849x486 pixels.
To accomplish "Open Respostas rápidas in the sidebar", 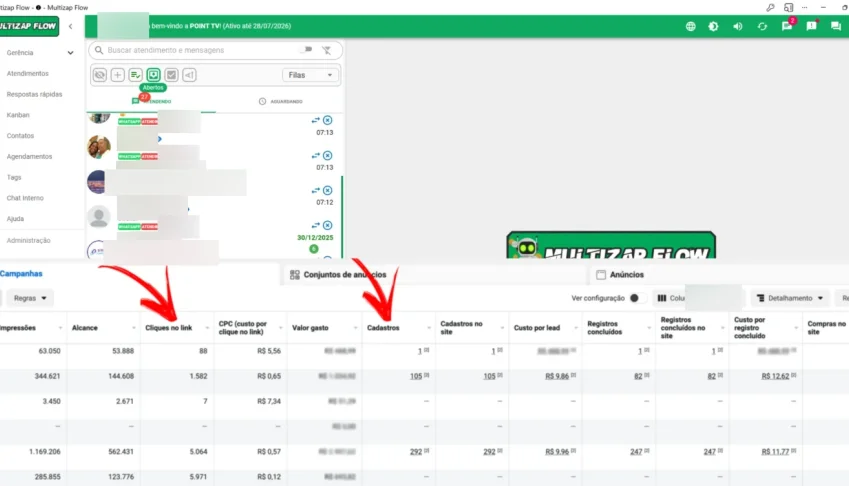I will click(x=35, y=94).
